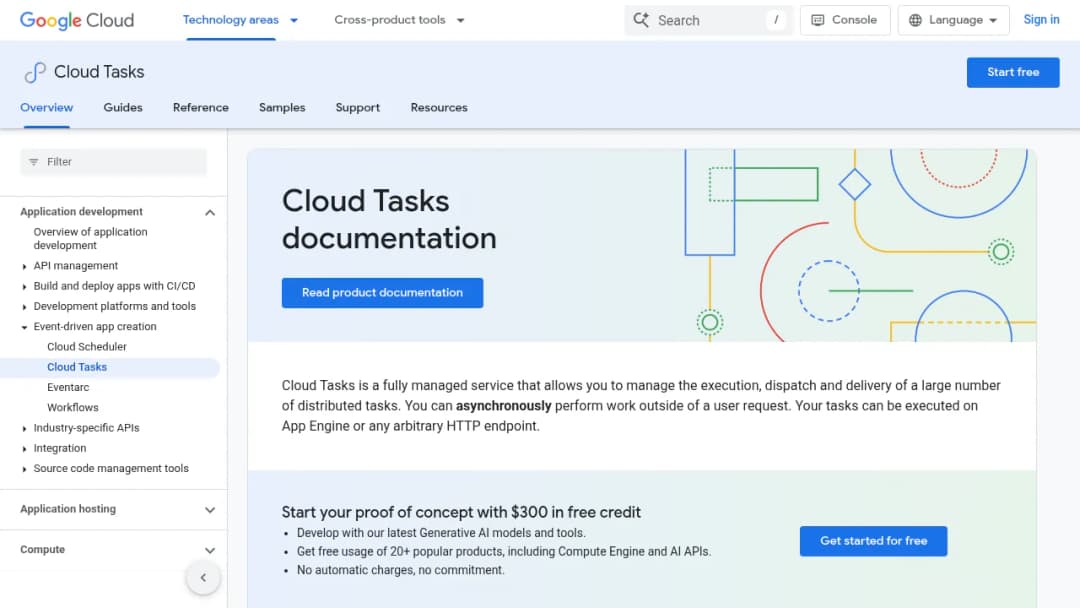Screen dimensions: 1080x608
Task: Expand API management tree item
Action: [x=25, y=266]
